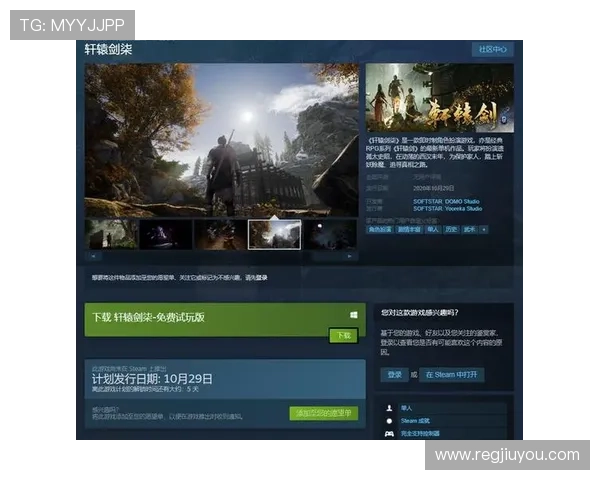Click the green 下载 download button
Screen dimensions: 600x480
343,336
